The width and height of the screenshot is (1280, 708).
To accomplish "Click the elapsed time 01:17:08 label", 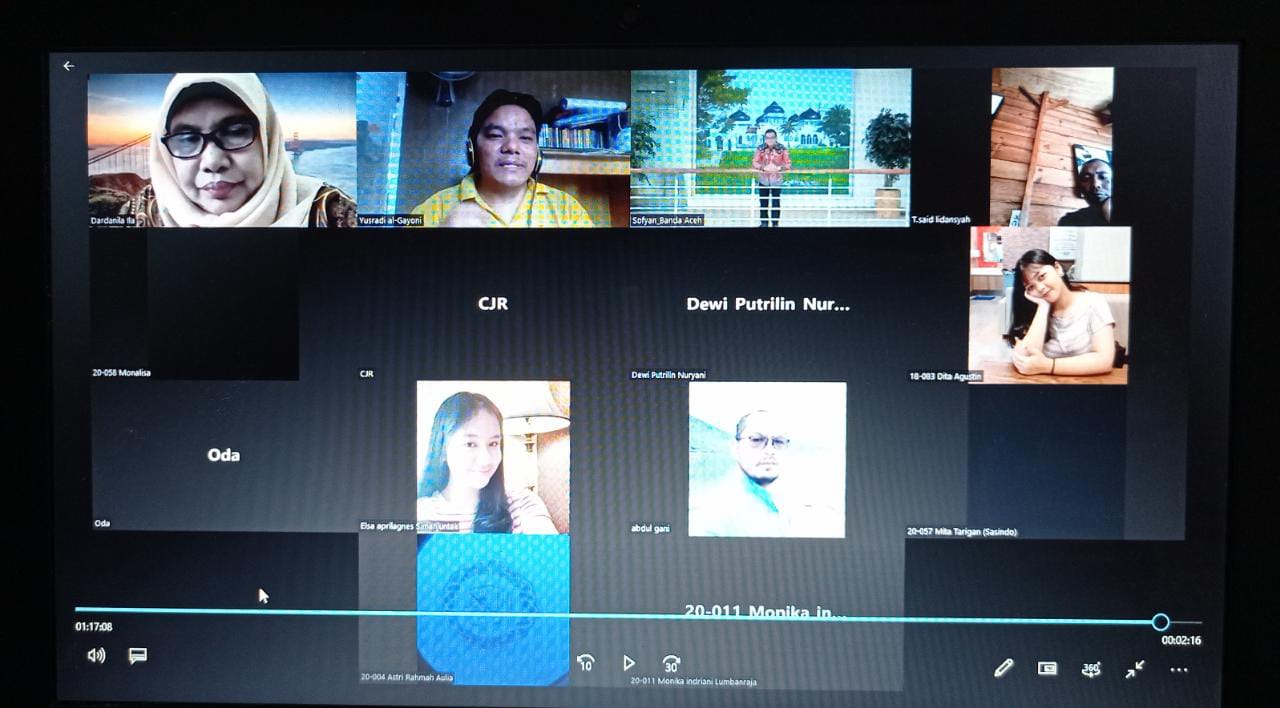I will [x=93, y=627].
